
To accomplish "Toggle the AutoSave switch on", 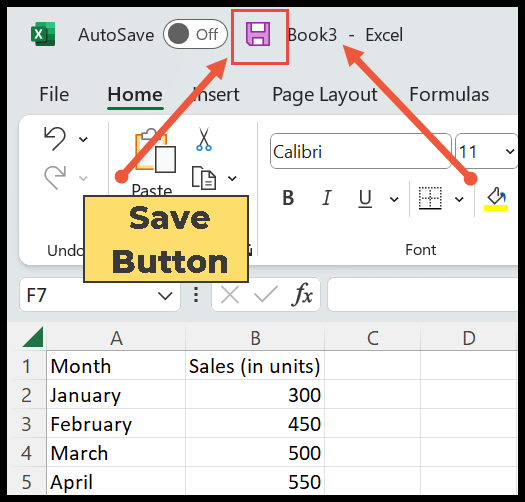I will point(195,34).
